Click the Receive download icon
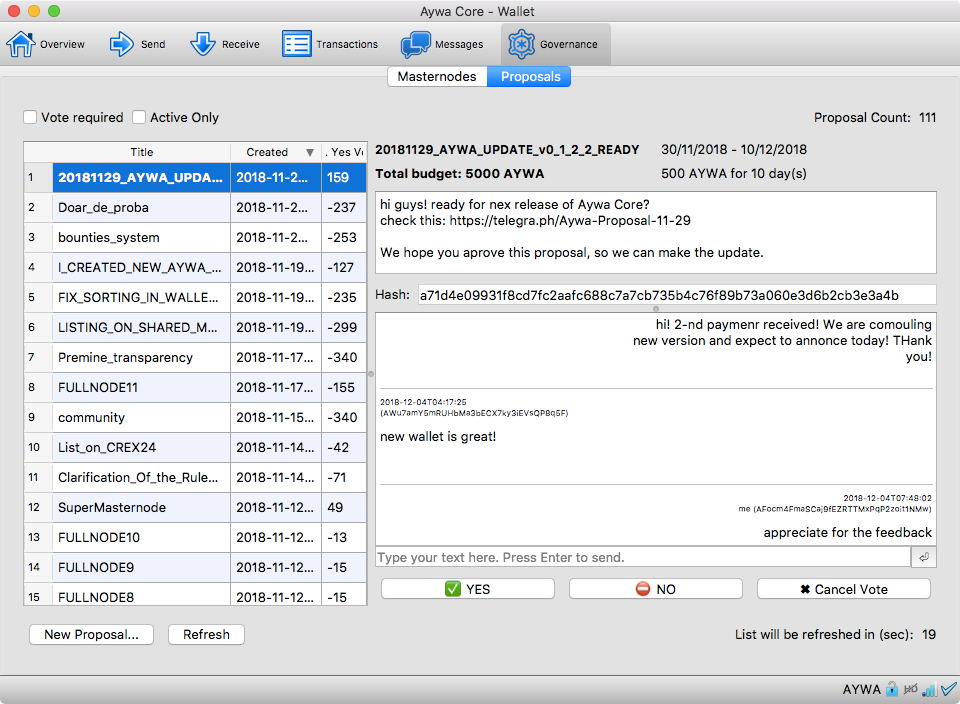This screenshot has height=704, width=960. (x=203, y=44)
